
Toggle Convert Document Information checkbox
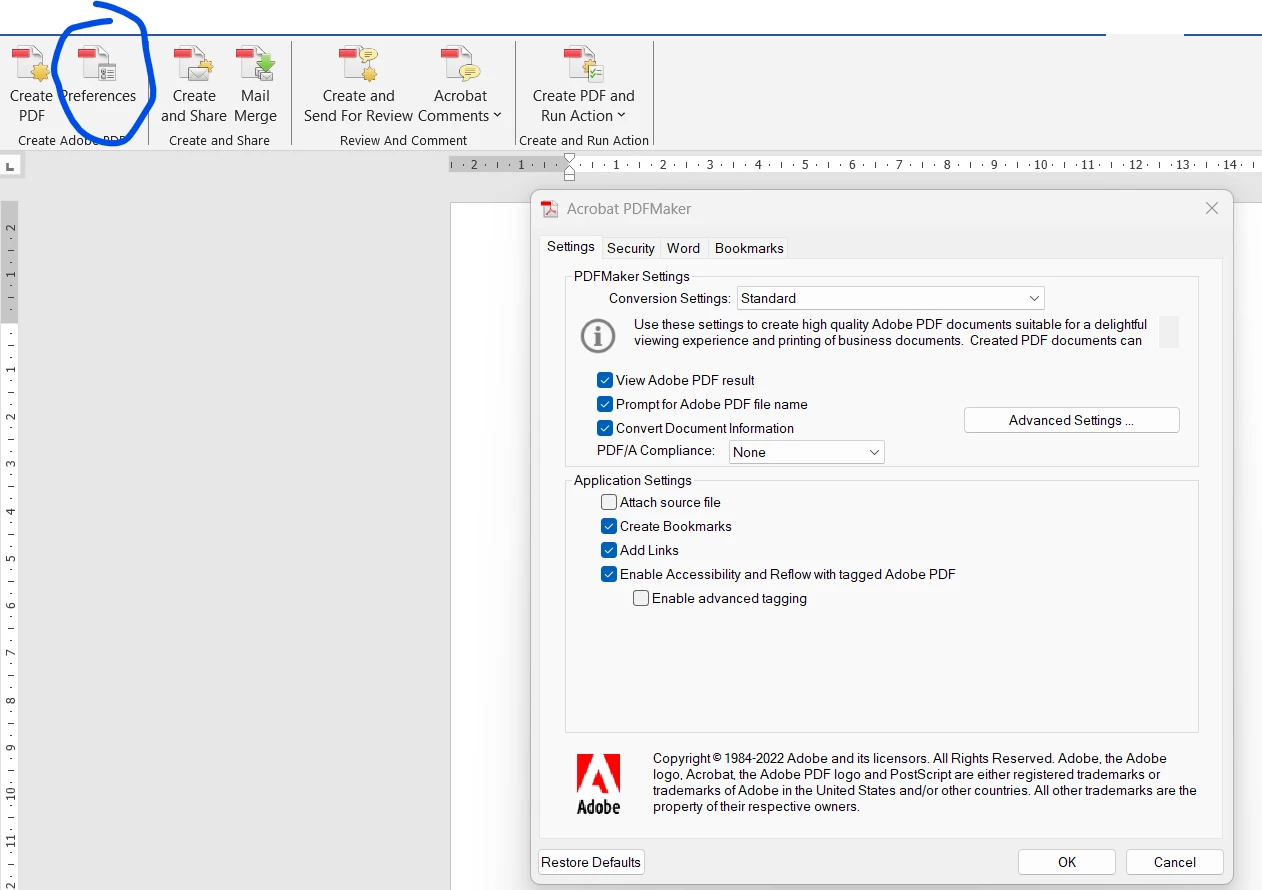coord(605,428)
